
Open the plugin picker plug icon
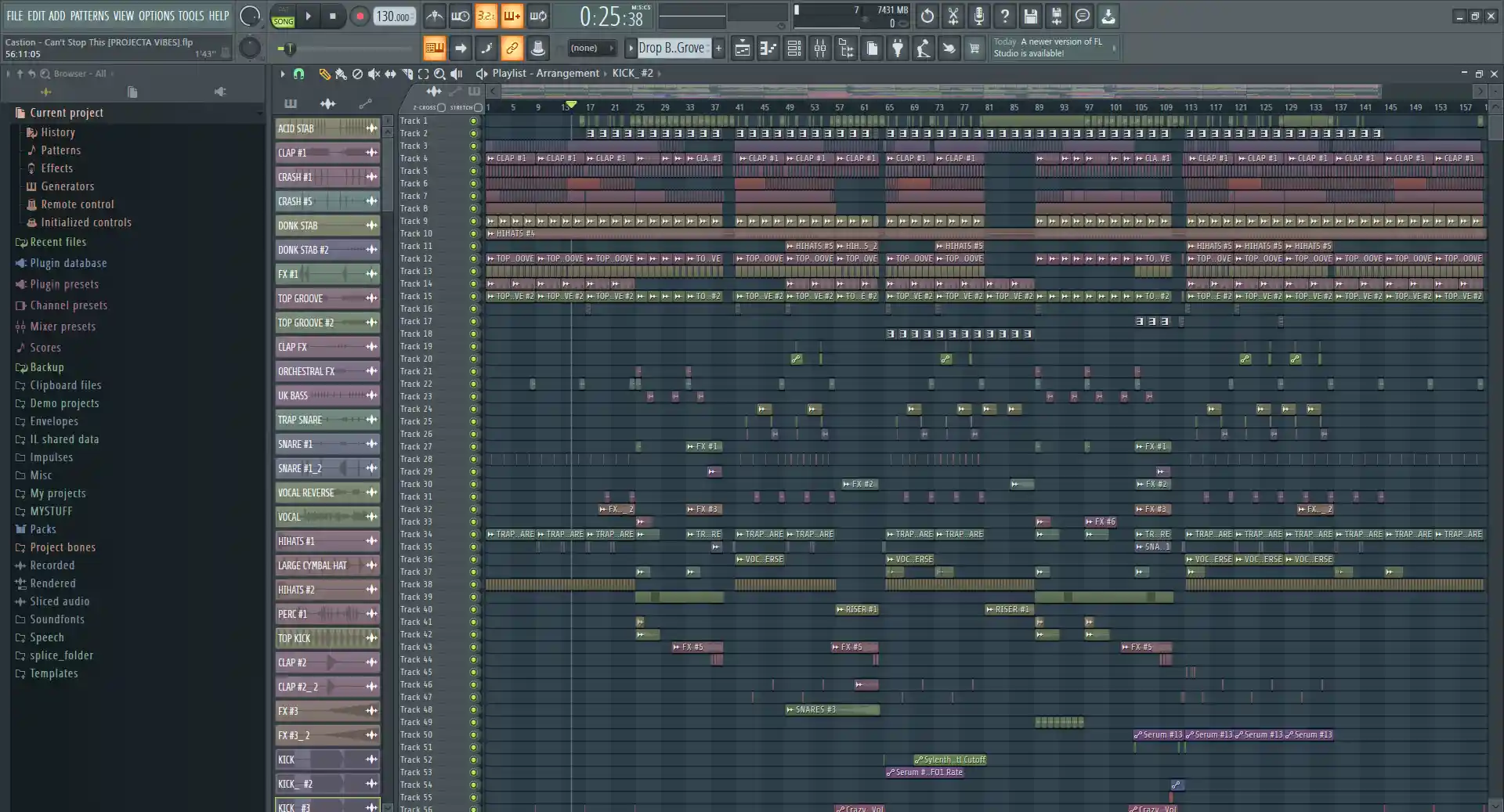point(897,49)
